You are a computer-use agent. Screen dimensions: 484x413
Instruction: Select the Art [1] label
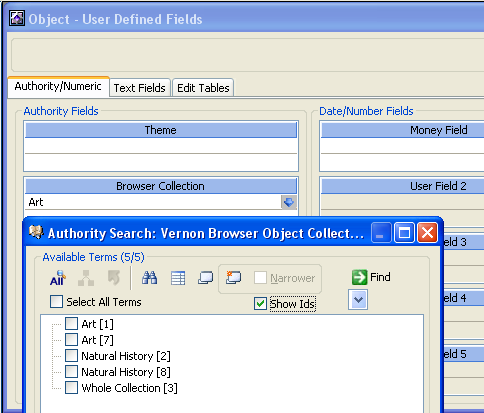point(98,324)
